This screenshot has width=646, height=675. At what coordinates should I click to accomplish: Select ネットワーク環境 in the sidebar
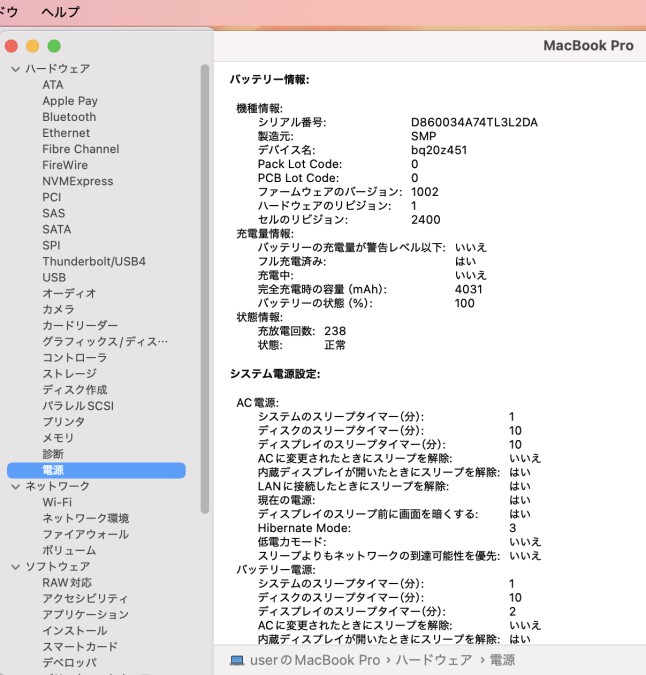click(x=86, y=518)
